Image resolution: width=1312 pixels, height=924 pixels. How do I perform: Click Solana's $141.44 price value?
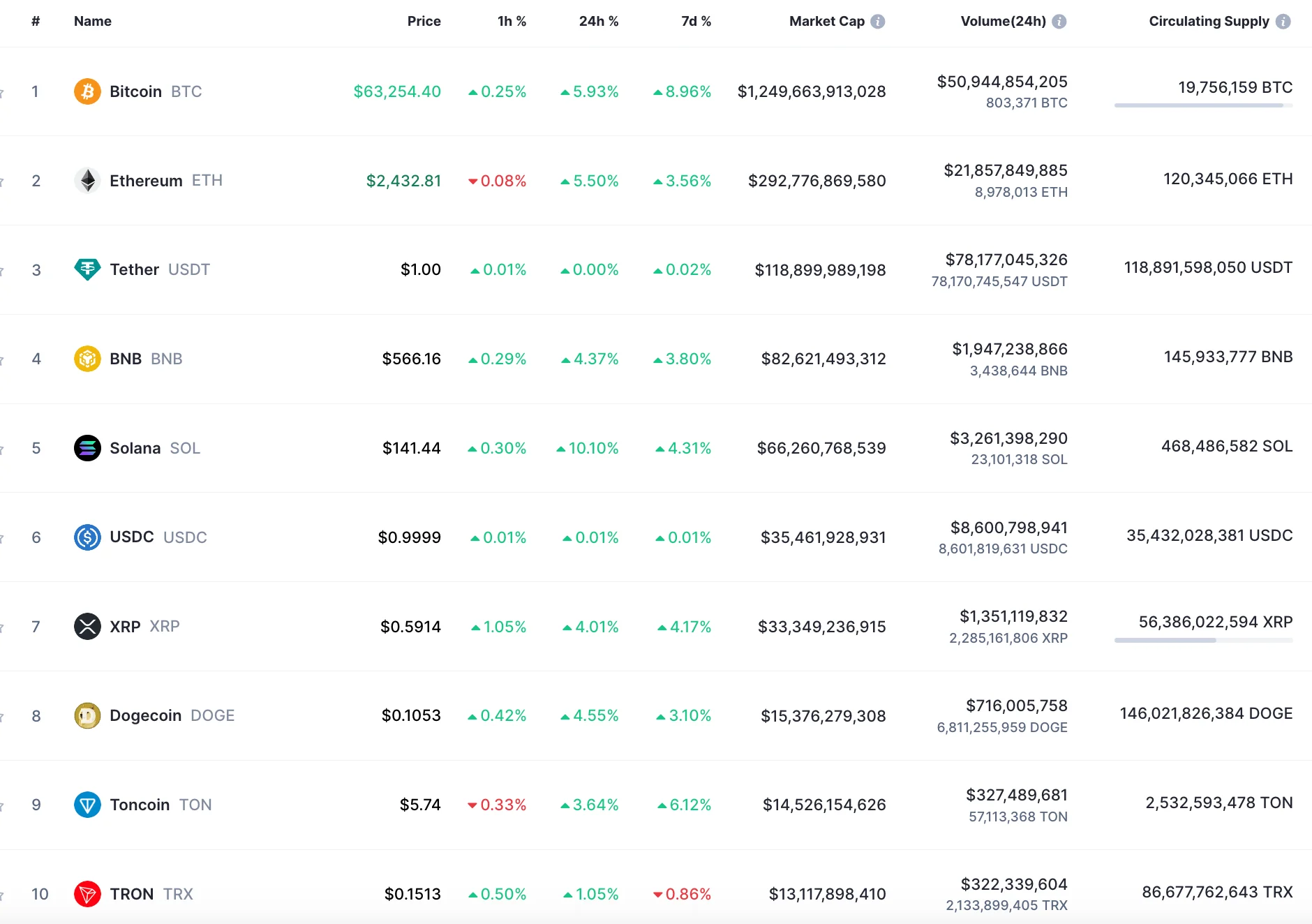click(411, 448)
